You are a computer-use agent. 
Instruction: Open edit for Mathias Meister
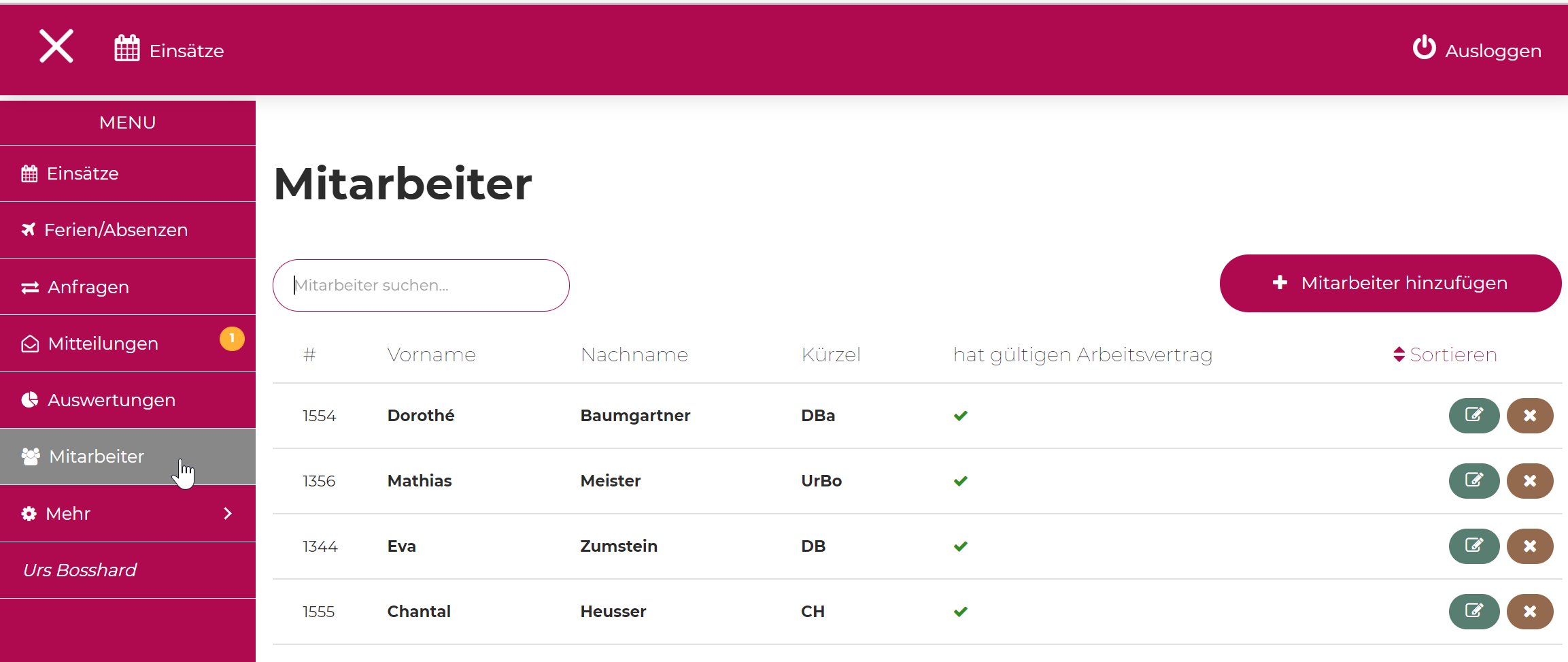(1473, 481)
